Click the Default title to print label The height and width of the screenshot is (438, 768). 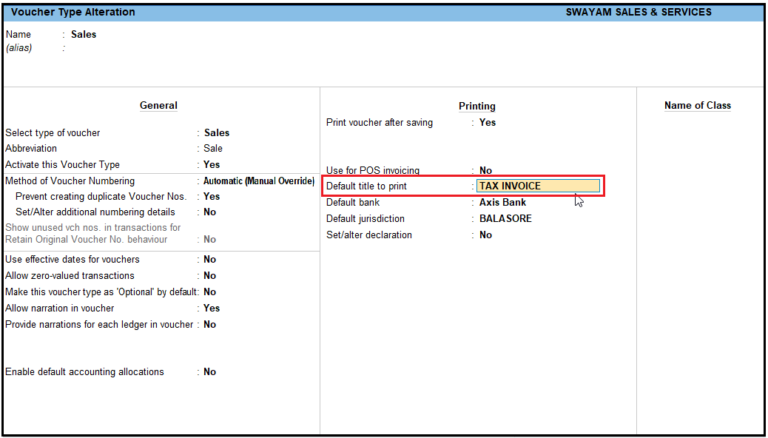[x=366, y=186]
